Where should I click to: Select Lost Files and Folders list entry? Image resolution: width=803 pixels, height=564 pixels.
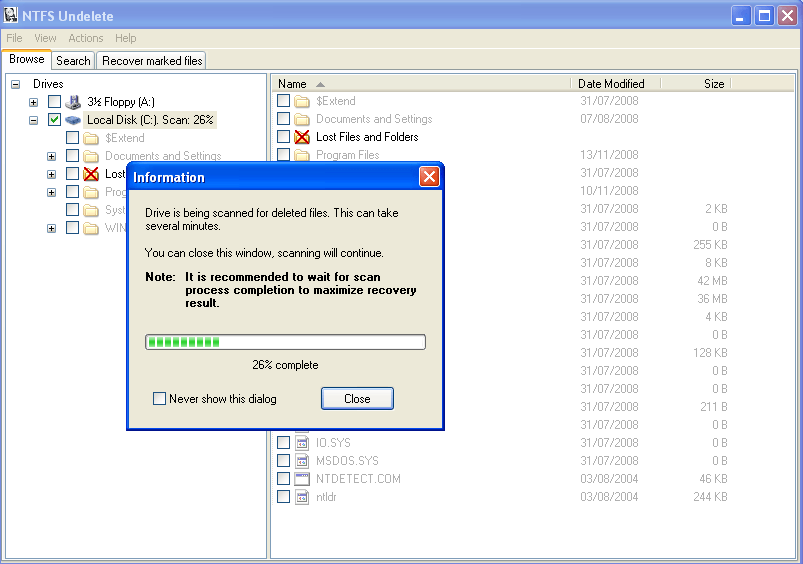367,137
